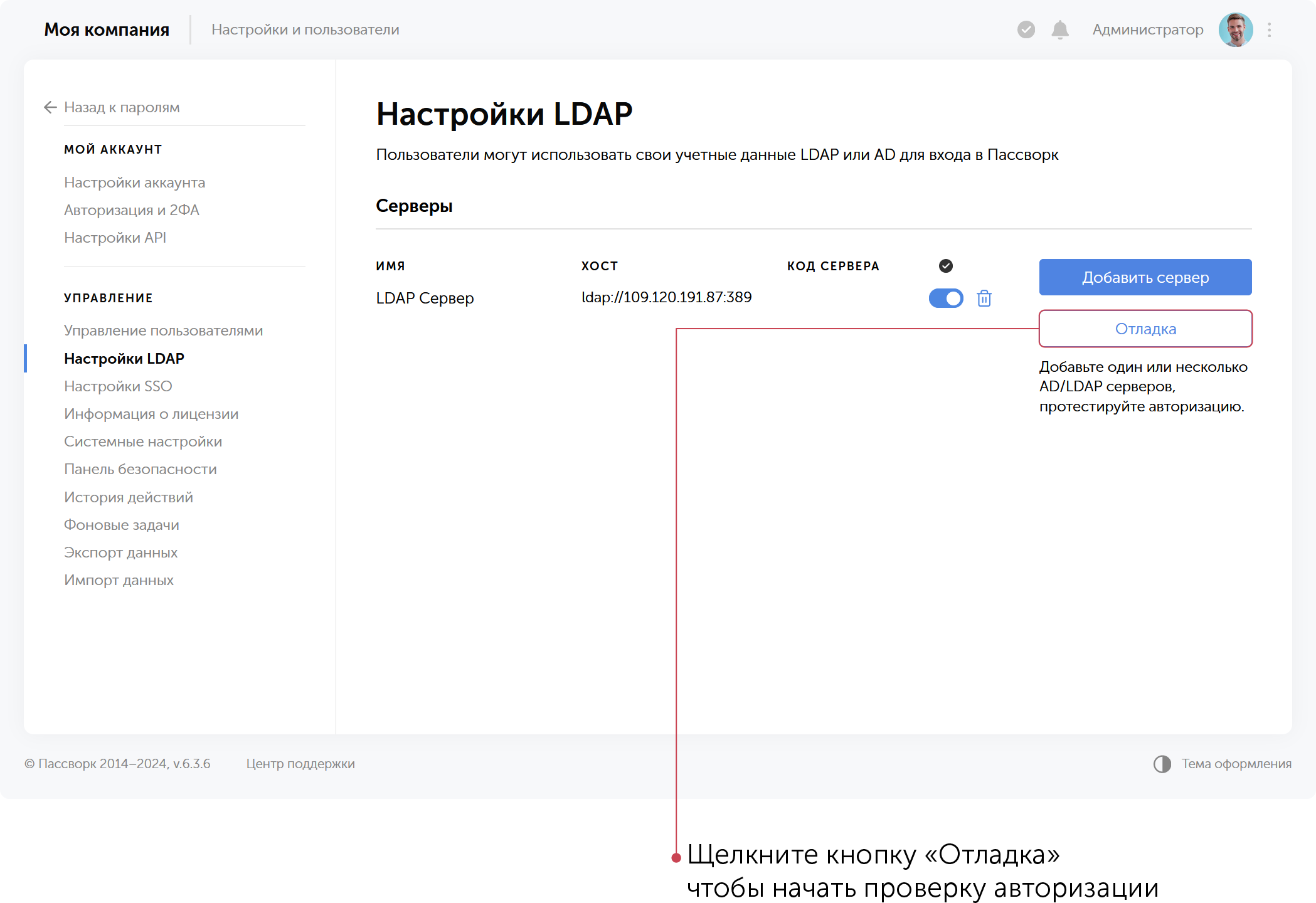Click Добавить сервер button
The width and height of the screenshot is (1316, 903).
(x=1145, y=277)
